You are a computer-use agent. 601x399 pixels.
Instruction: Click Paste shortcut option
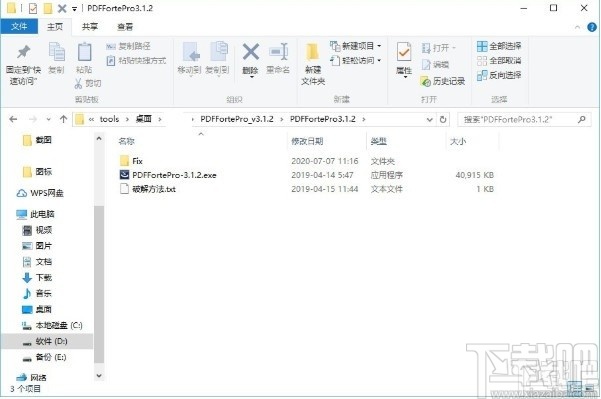coord(136,61)
